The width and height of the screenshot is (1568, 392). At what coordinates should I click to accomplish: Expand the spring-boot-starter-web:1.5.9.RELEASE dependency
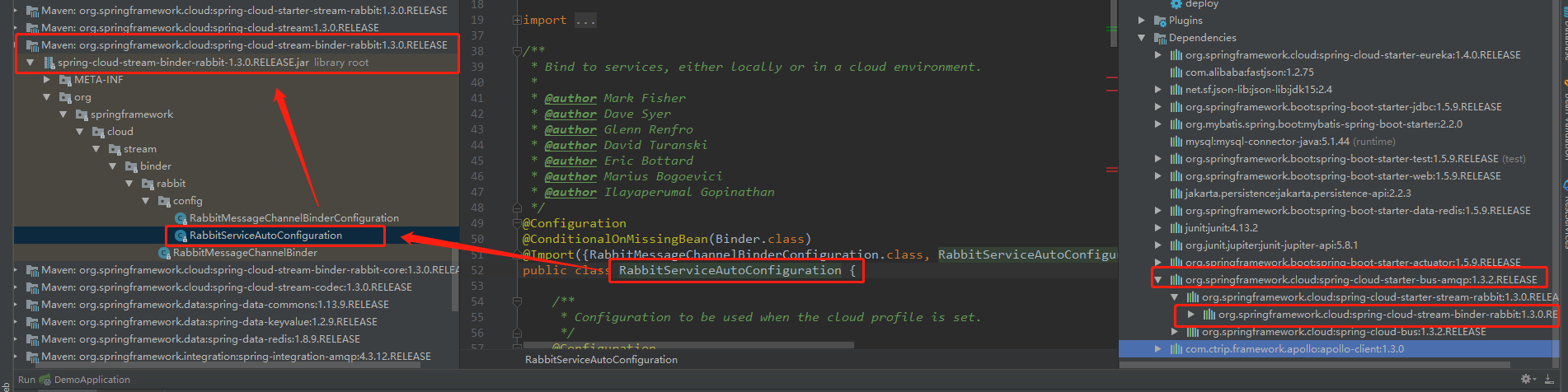click(x=1158, y=176)
